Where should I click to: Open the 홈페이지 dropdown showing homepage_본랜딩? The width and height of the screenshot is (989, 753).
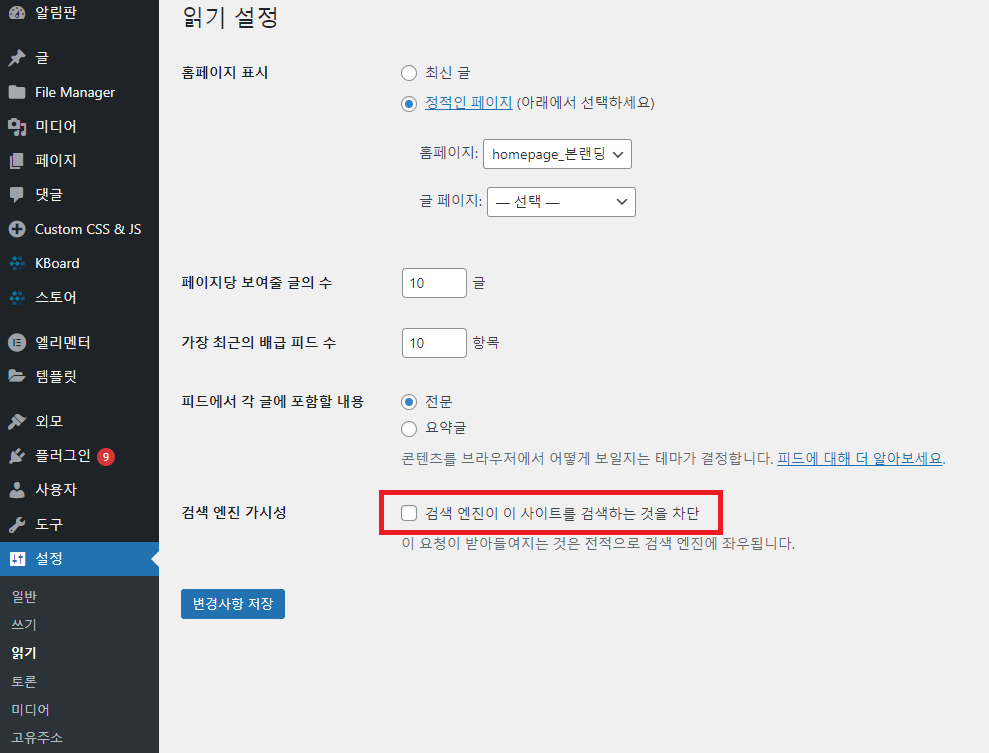[557, 155]
